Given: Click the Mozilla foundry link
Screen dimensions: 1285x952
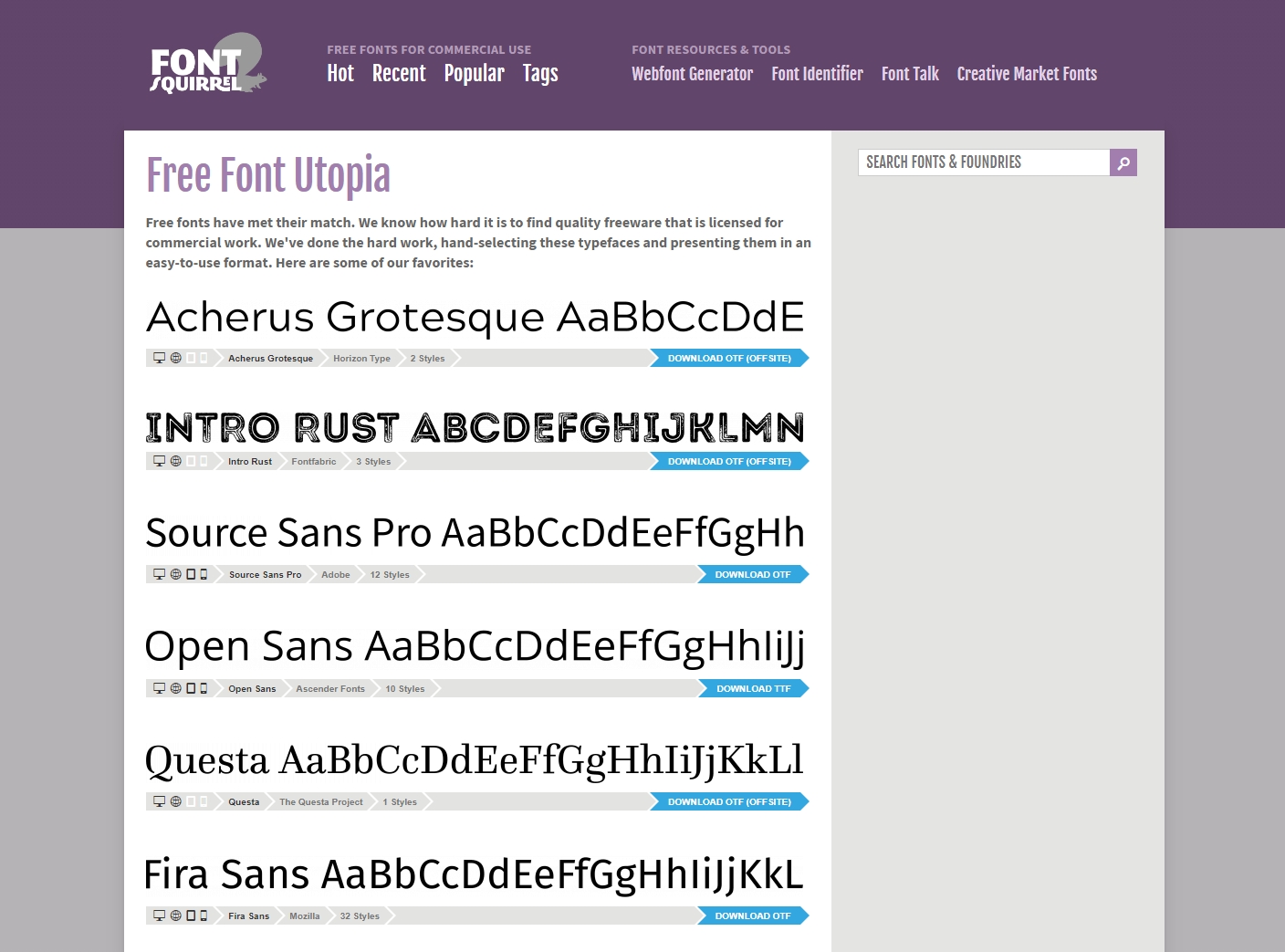Looking at the screenshot, I should 305,915.
